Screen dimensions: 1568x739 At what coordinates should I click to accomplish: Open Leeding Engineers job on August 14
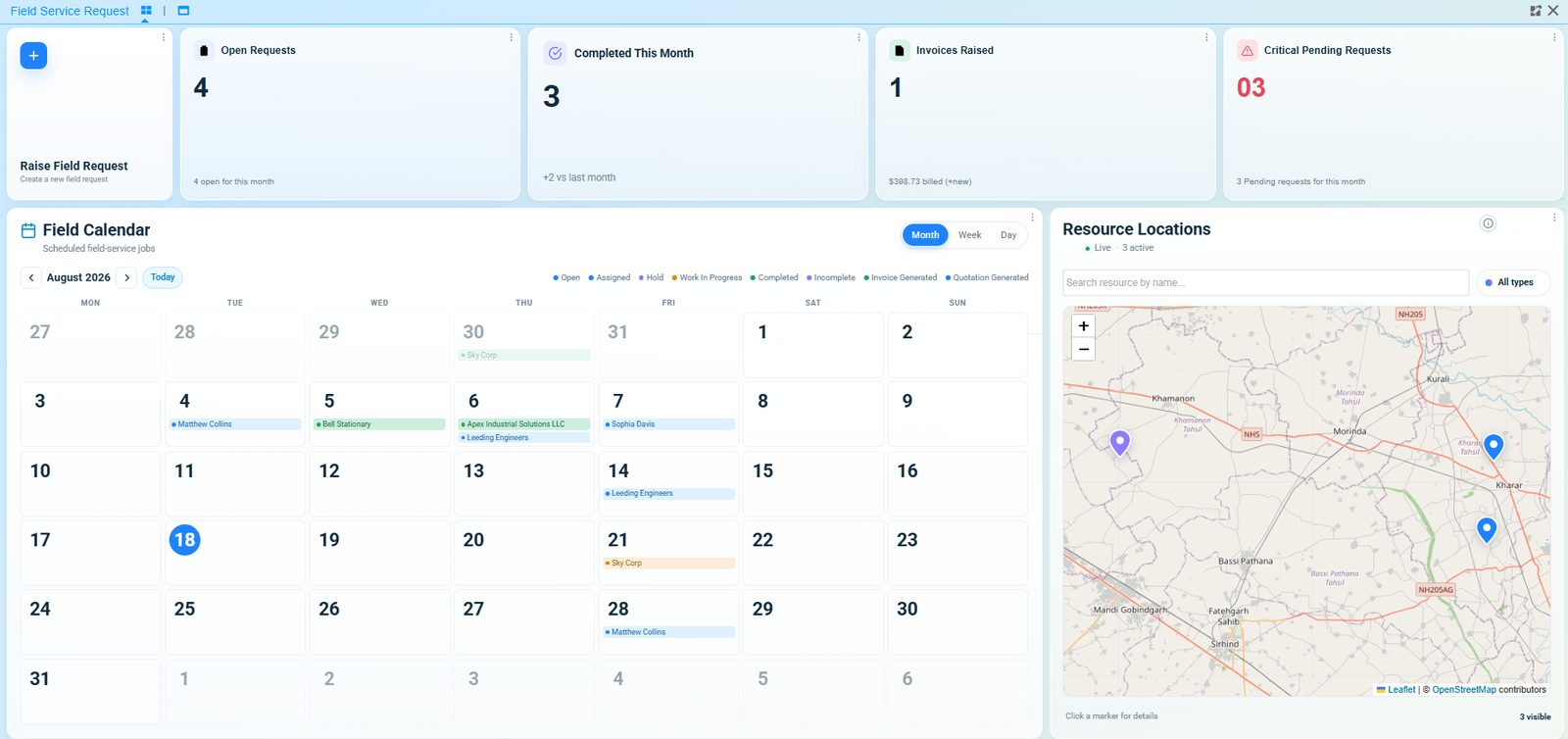point(668,494)
